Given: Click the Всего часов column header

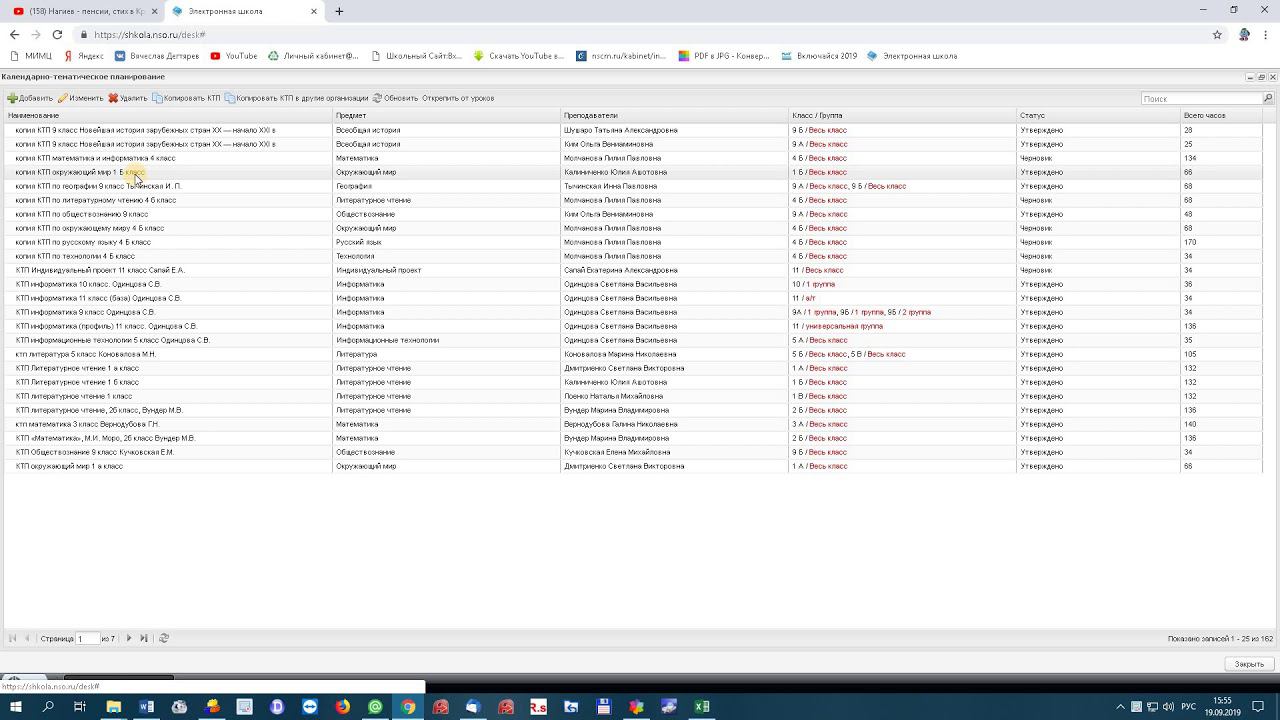Looking at the screenshot, I should point(1221,115).
